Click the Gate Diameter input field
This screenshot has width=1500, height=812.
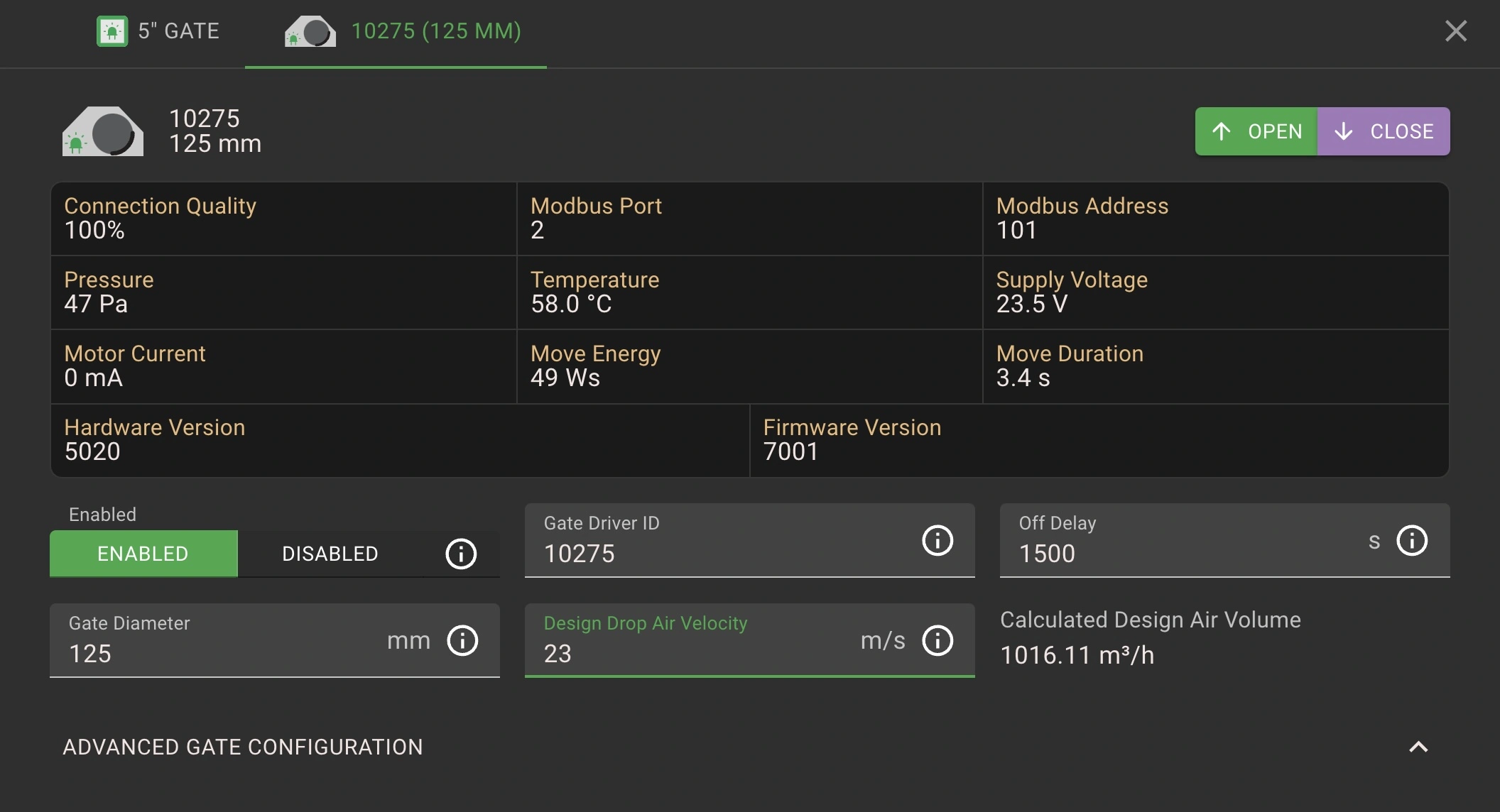click(x=220, y=652)
